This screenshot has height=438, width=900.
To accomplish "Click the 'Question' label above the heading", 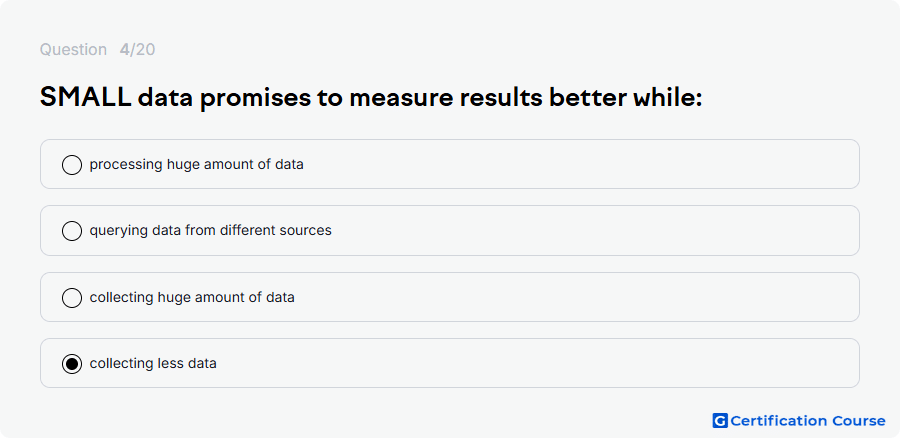I will [73, 50].
